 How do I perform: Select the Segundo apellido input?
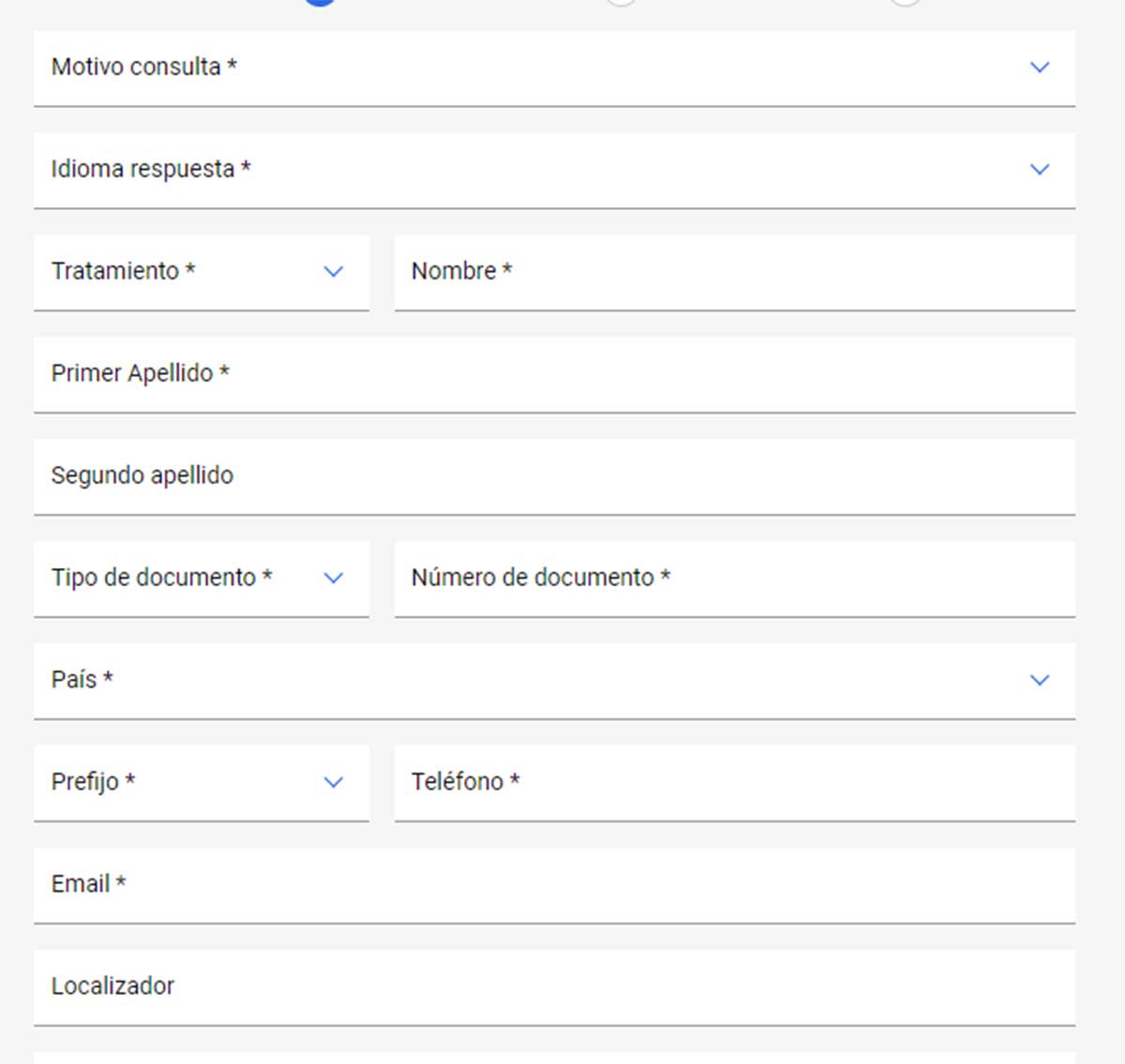coord(553,476)
